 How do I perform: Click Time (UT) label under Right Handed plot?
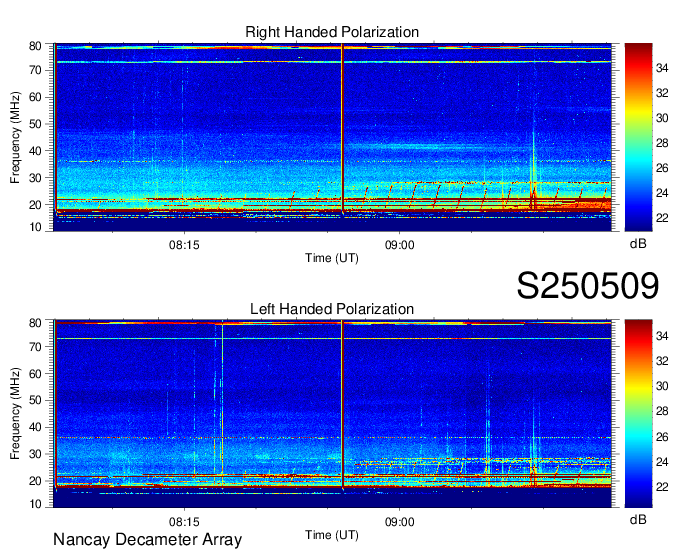332,258
